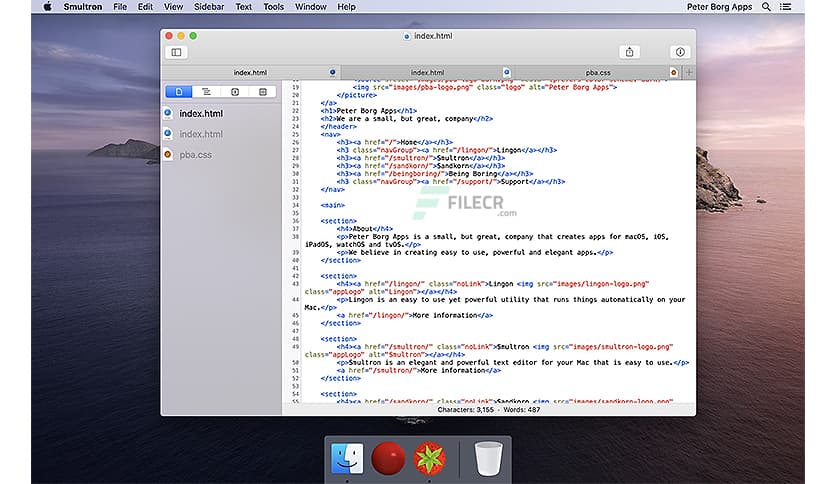Viewport: 836px width, 484px height.
Task: Click the Spotlight search icon
Action: click(x=766, y=7)
